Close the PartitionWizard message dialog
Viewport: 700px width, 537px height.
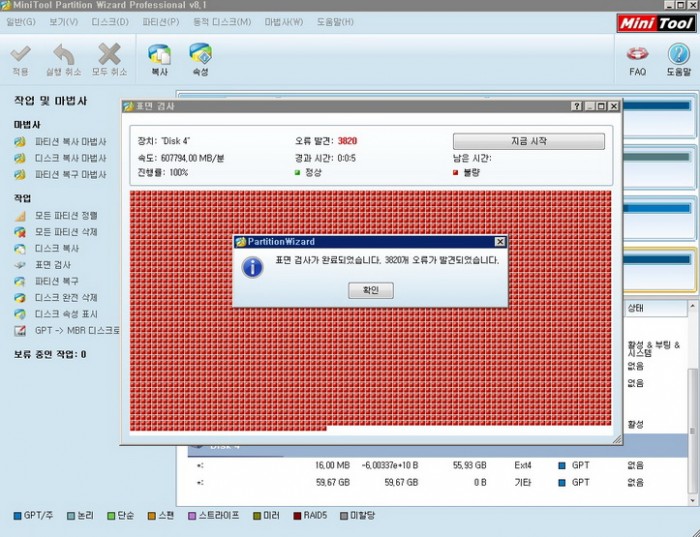click(x=500, y=241)
